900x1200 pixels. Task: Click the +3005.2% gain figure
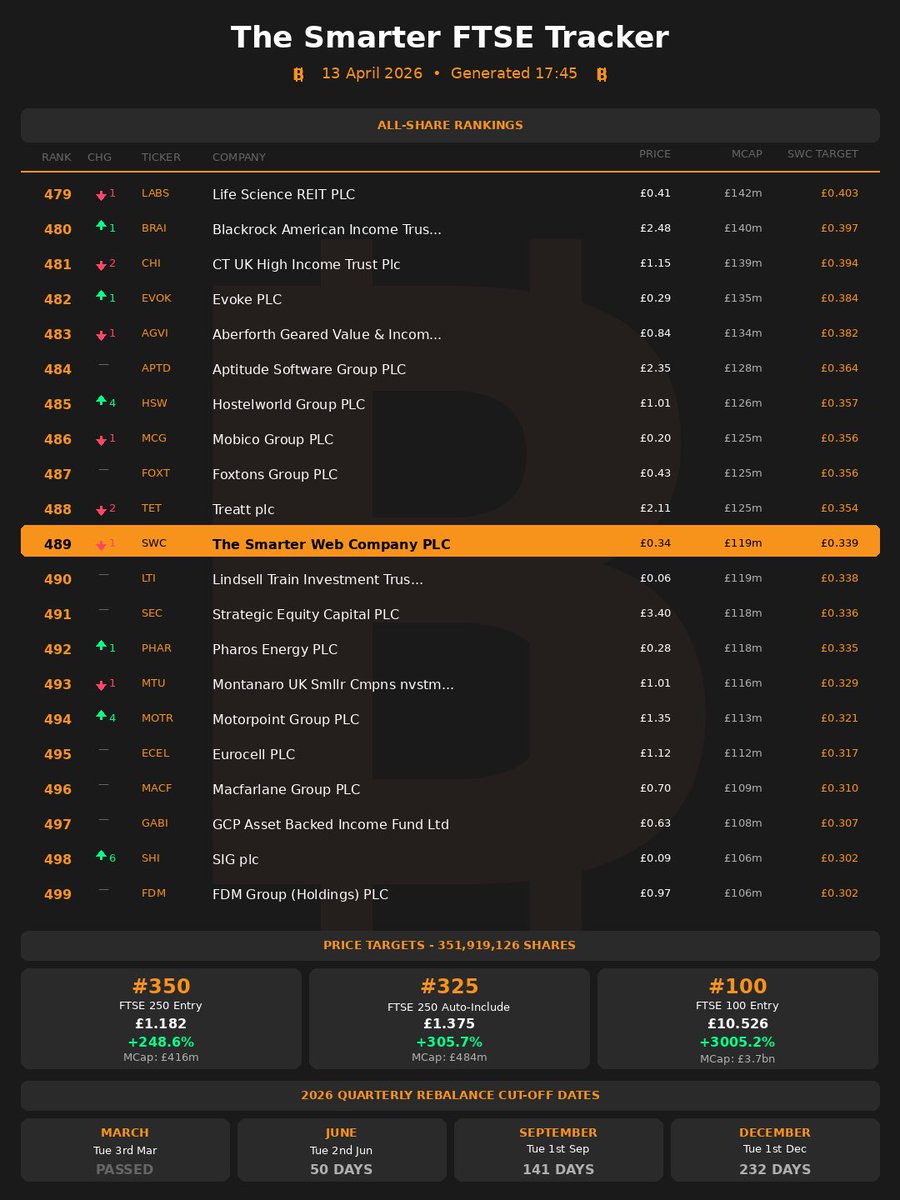point(738,1042)
